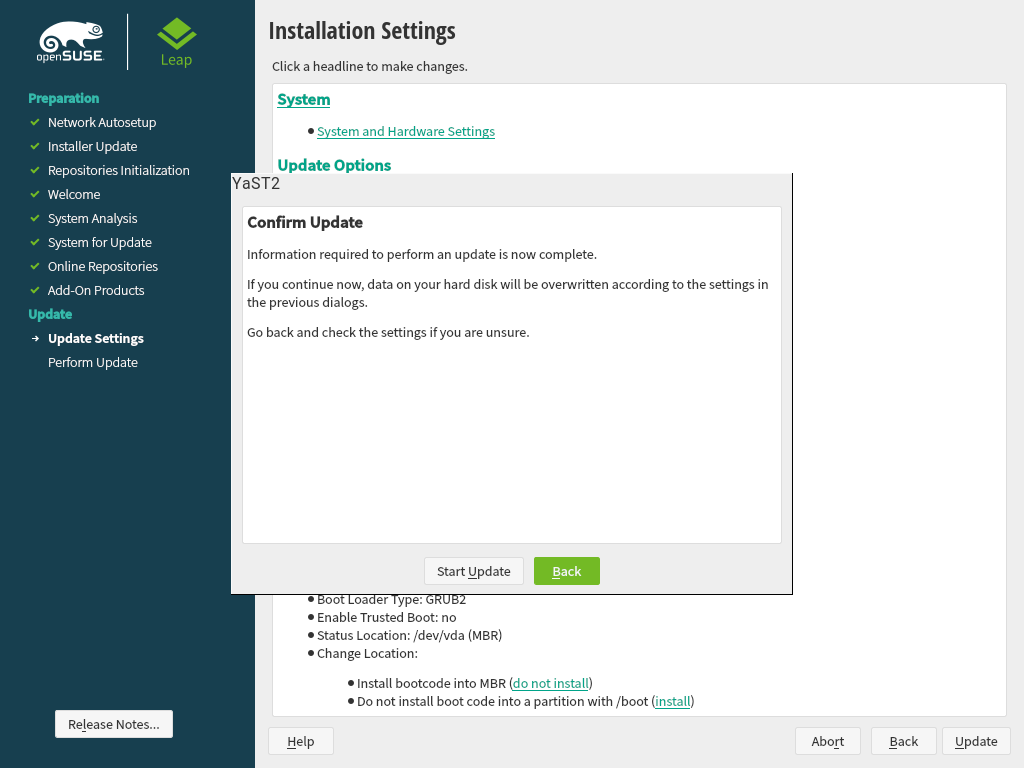Click the bottom-bar Back button next to Abort
The image size is (1024, 768).
tap(903, 741)
